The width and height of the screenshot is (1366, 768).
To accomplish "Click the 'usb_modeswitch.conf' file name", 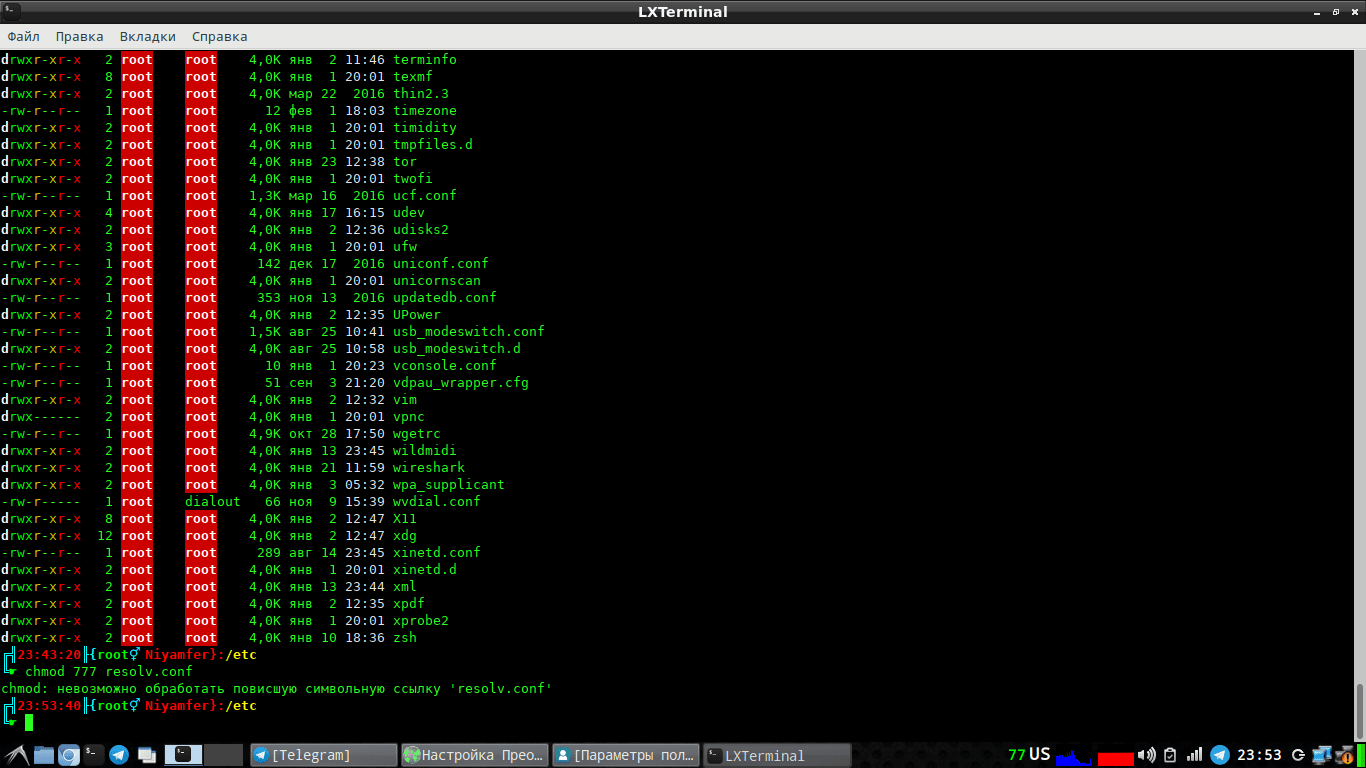I will (468, 331).
